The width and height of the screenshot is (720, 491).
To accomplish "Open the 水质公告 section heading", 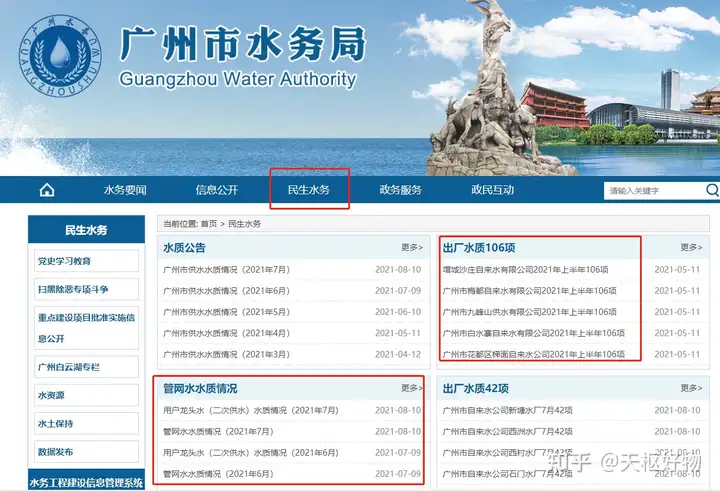I will 184,248.
